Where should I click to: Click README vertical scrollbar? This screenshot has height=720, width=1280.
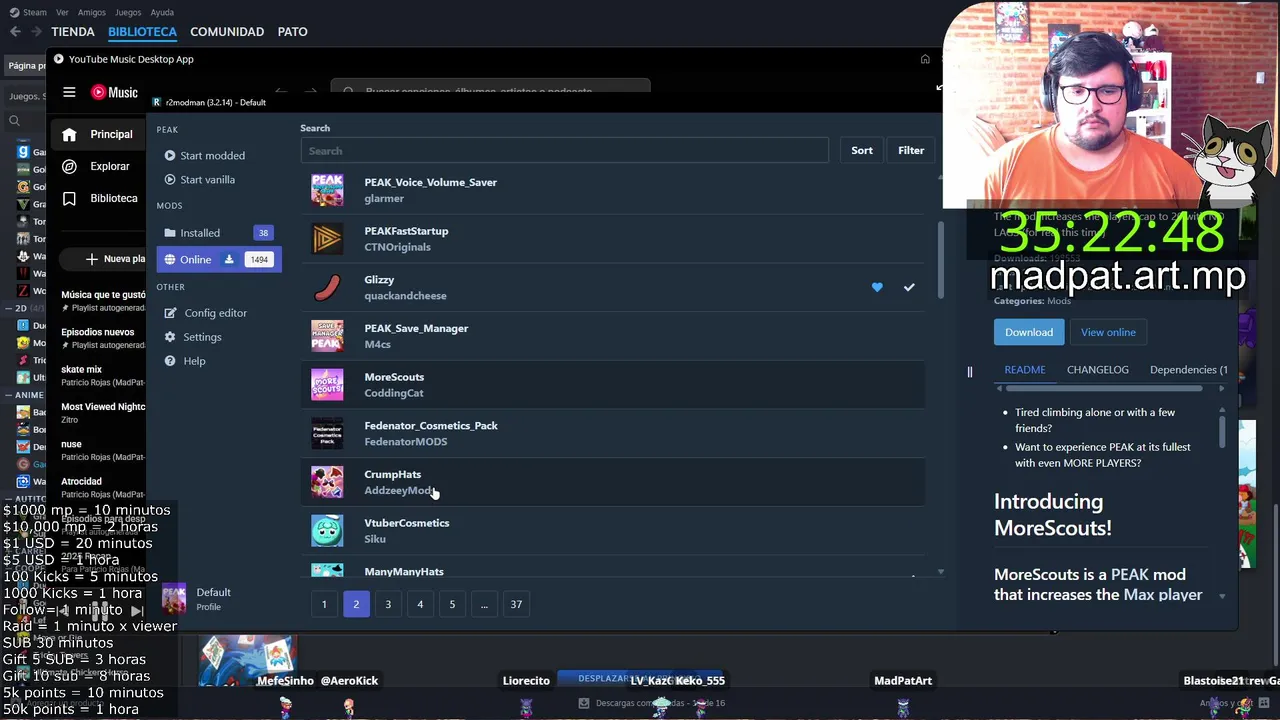point(1222,432)
